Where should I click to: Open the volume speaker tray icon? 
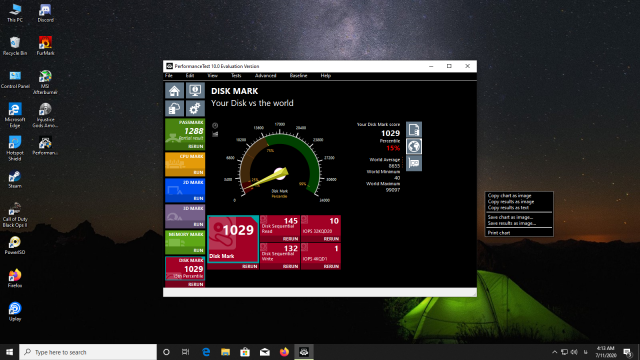[x=574, y=352]
